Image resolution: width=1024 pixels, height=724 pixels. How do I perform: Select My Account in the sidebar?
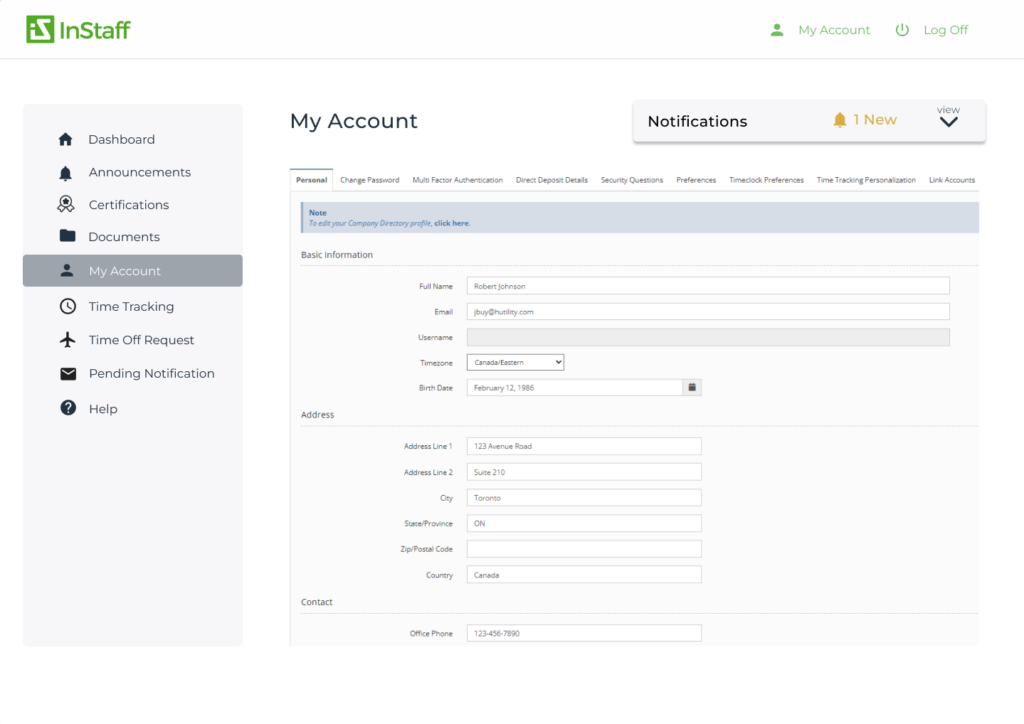point(133,270)
